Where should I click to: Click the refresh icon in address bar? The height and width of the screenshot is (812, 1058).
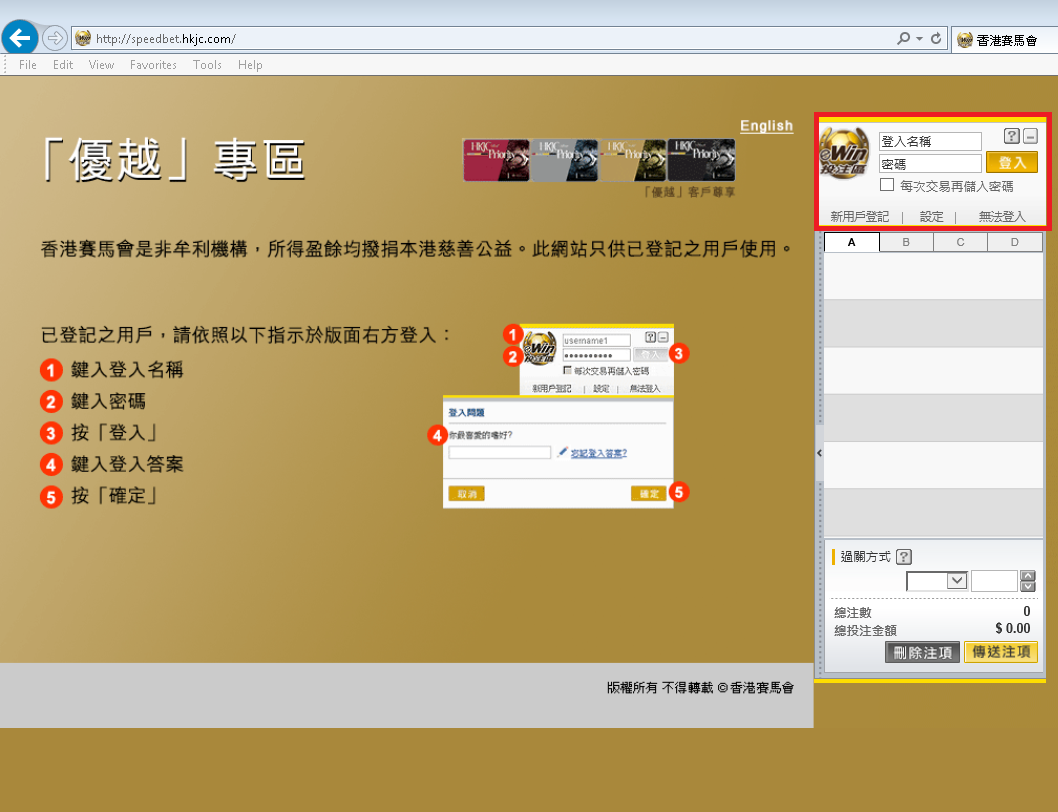tap(936, 39)
